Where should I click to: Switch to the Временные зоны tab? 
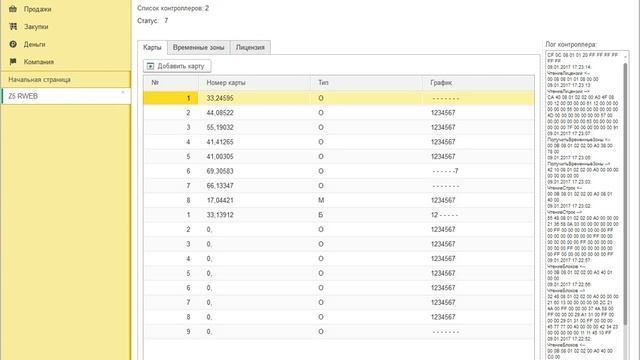tap(198, 47)
